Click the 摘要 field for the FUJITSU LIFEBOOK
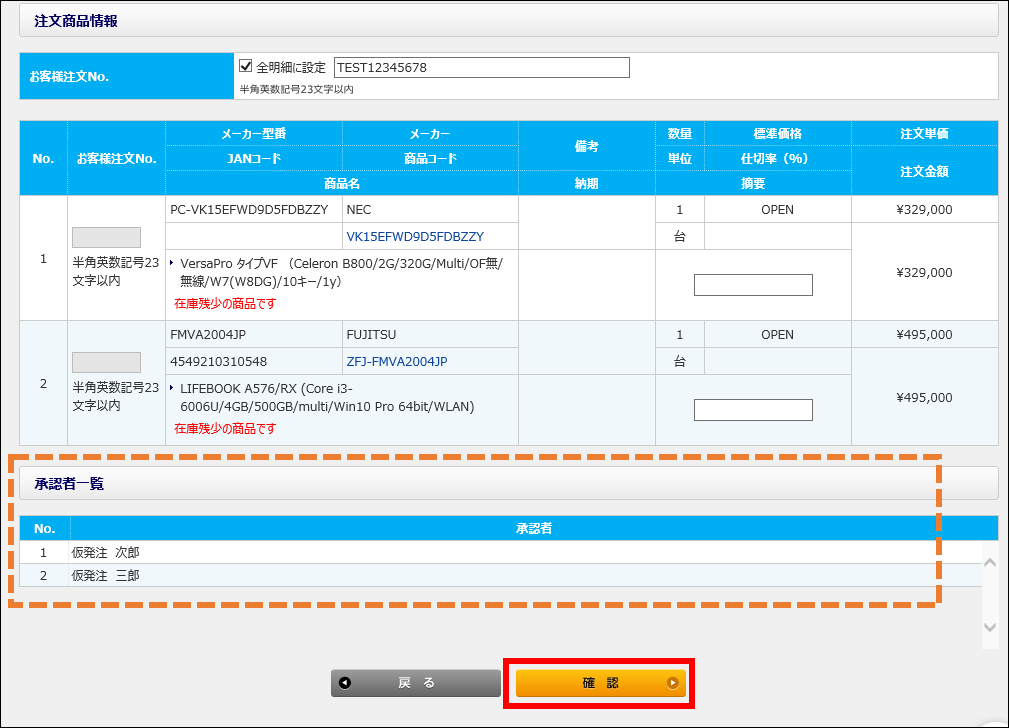Viewport: 1009px width, 728px height. (x=753, y=410)
